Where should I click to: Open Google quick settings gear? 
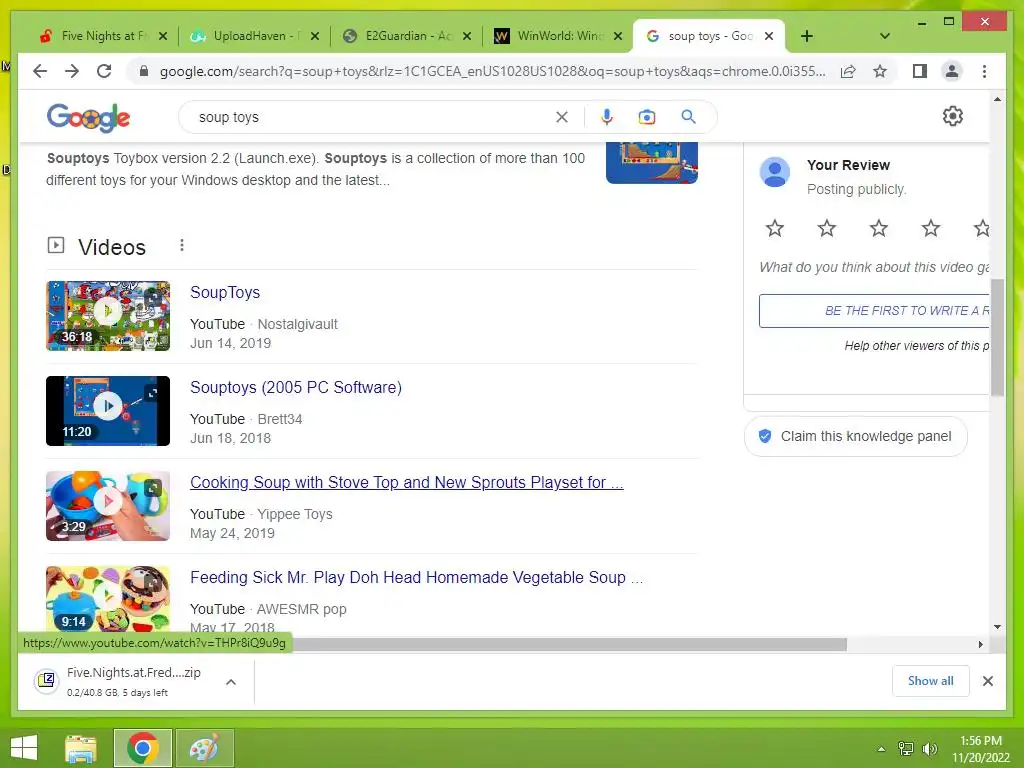click(953, 116)
